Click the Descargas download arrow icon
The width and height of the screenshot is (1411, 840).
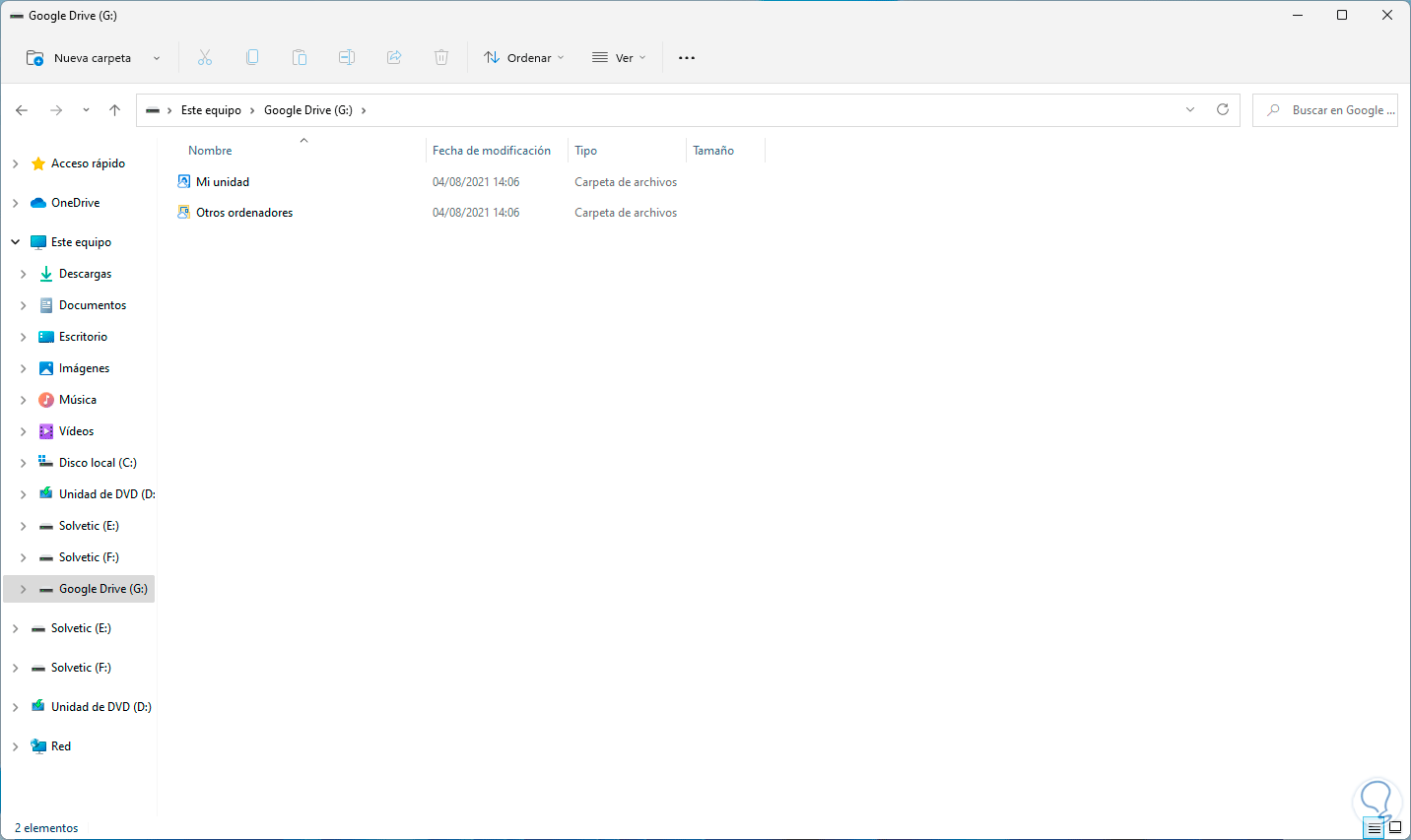pyautogui.click(x=46, y=274)
